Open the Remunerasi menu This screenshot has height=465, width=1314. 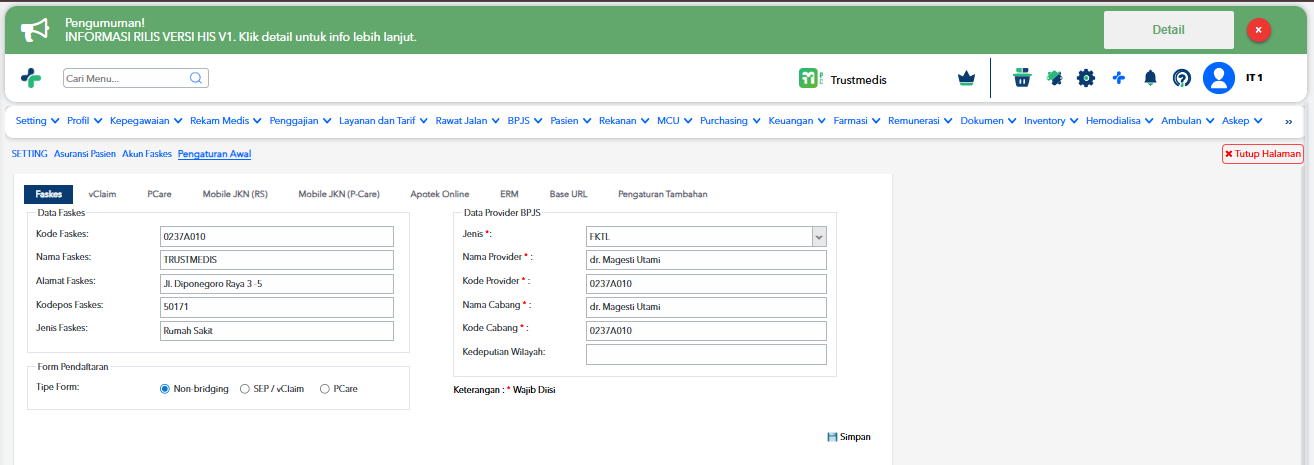click(x=920, y=121)
